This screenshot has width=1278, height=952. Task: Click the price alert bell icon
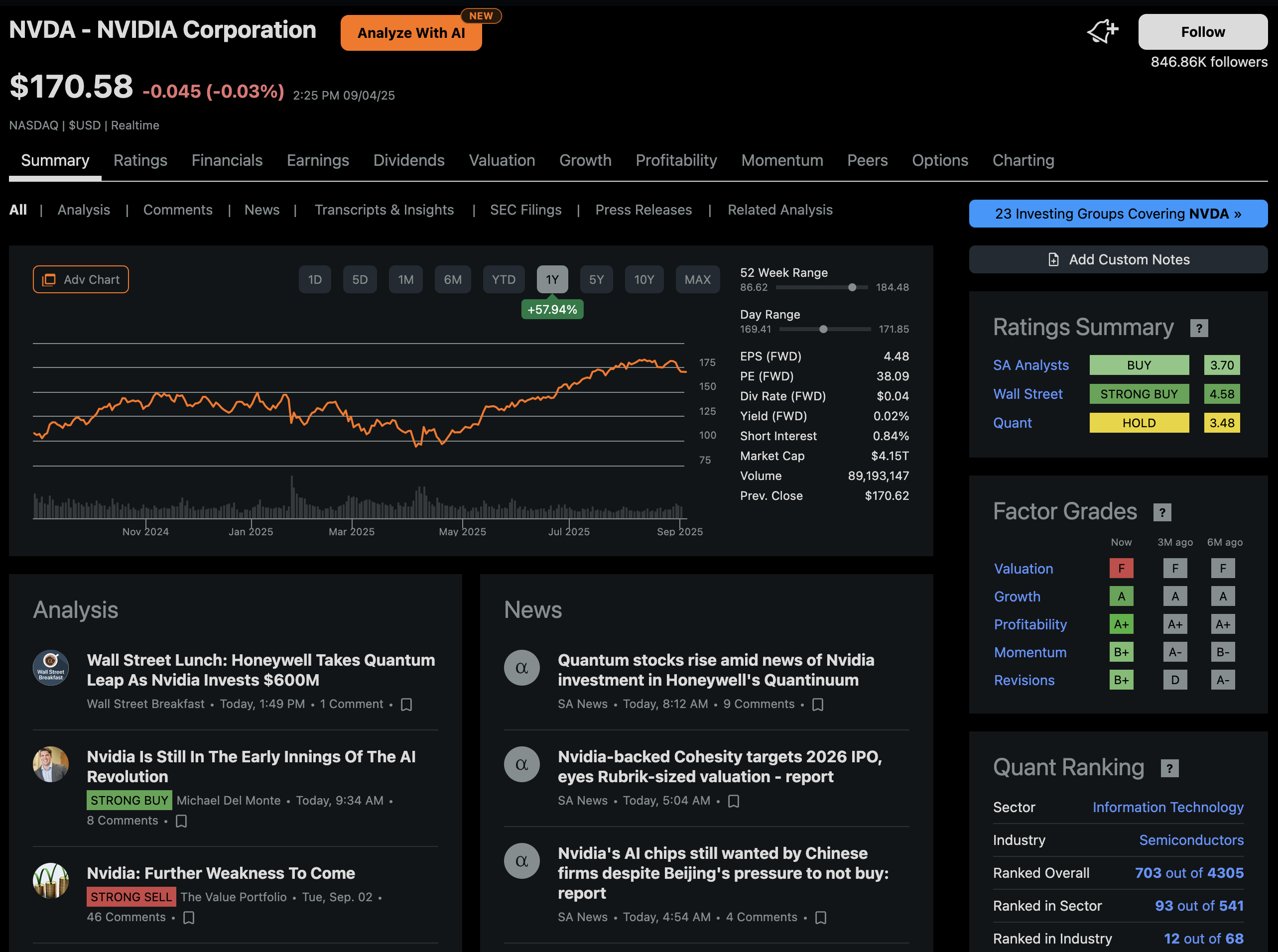click(x=1102, y=31)
